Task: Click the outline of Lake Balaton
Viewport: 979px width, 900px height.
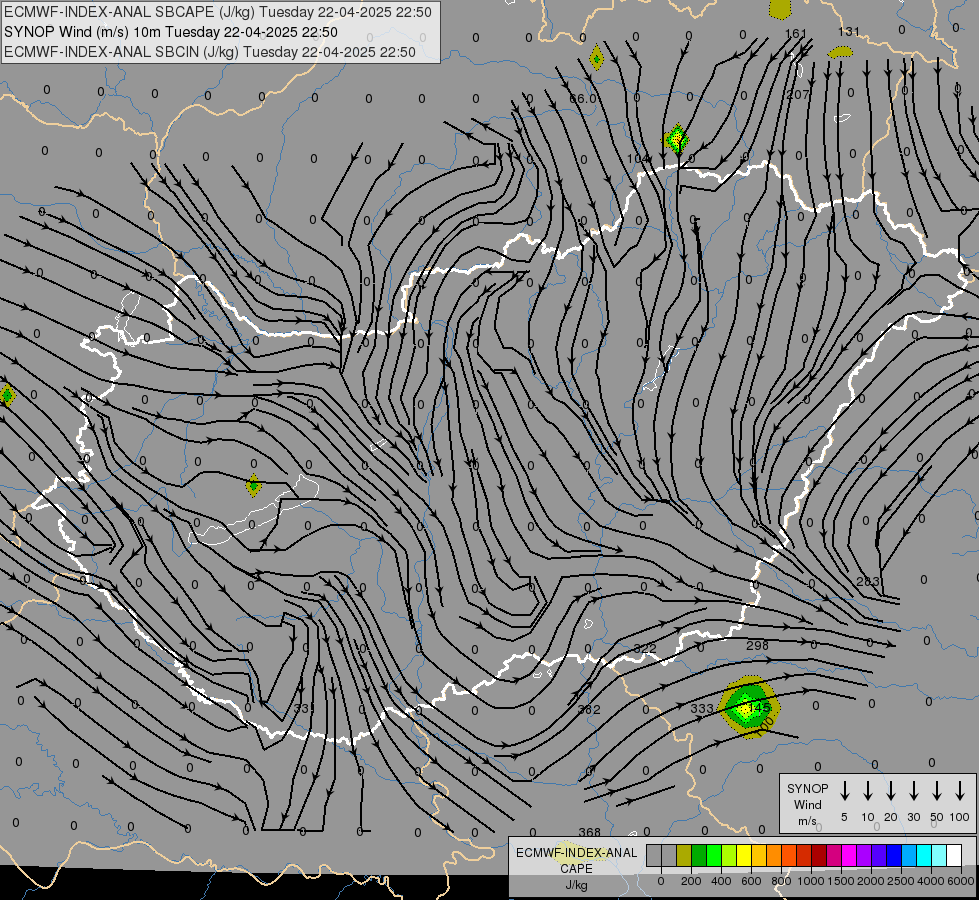Action: [254, 512]
